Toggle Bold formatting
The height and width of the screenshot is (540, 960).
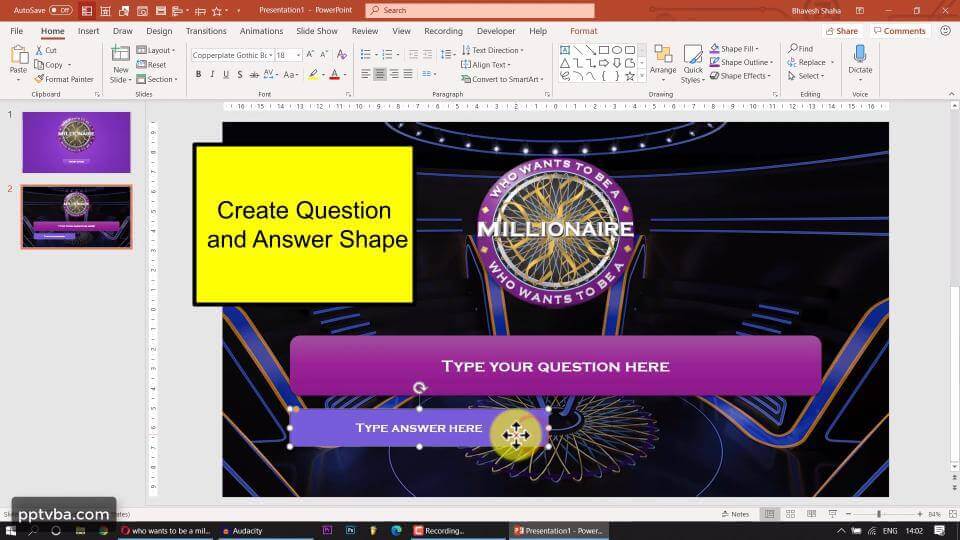[198, 74]
